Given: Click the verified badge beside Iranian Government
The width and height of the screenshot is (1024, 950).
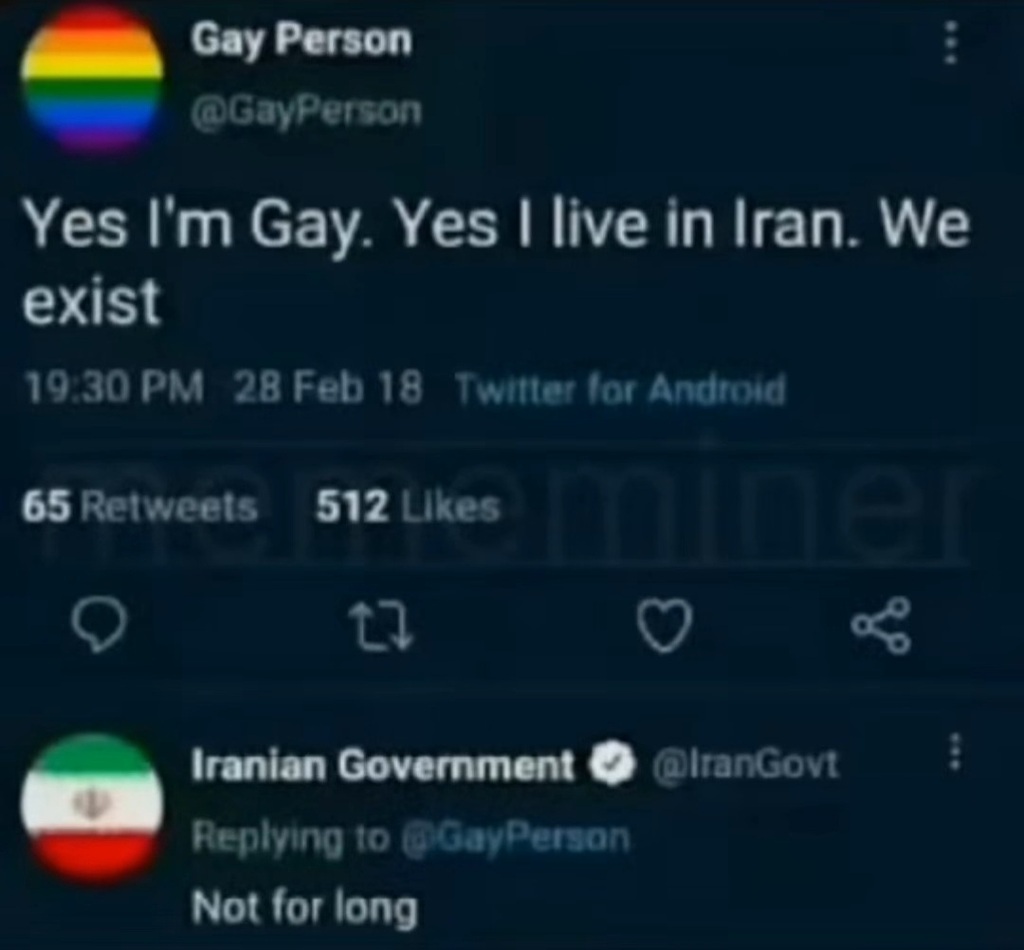Looking at the screenshot, I should (612, 764).
